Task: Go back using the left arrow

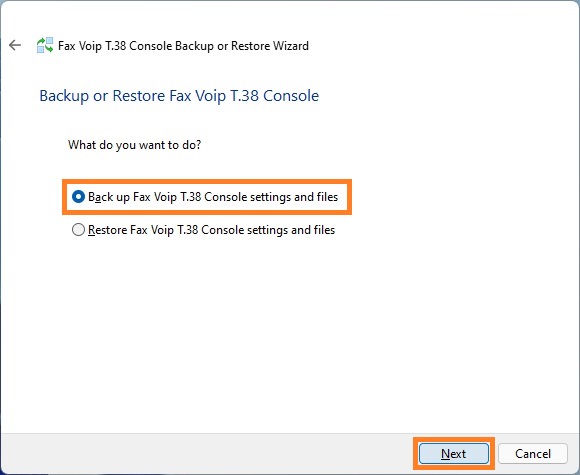Action: coord(15,45)
